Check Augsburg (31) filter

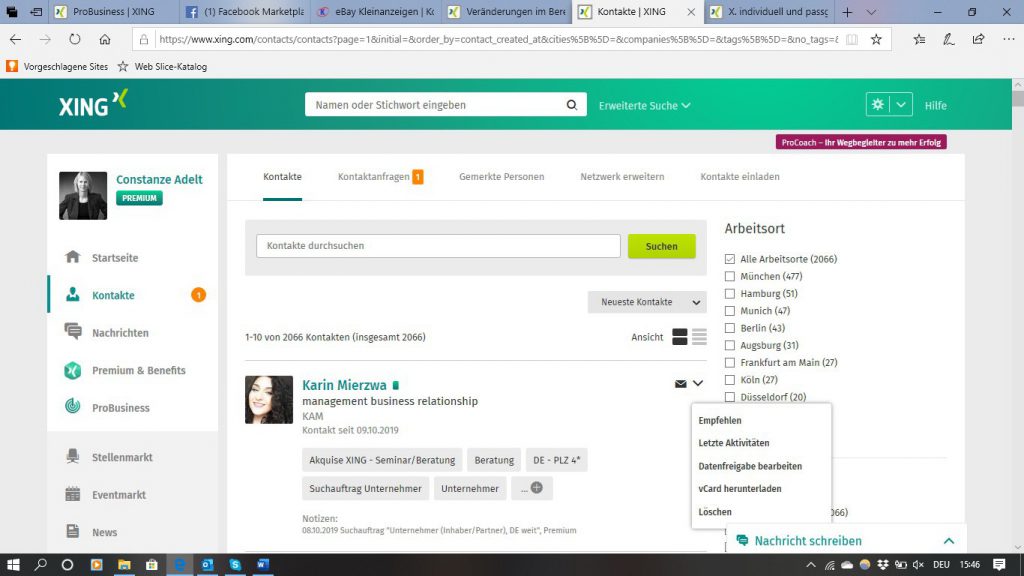(x=729, y=345)
